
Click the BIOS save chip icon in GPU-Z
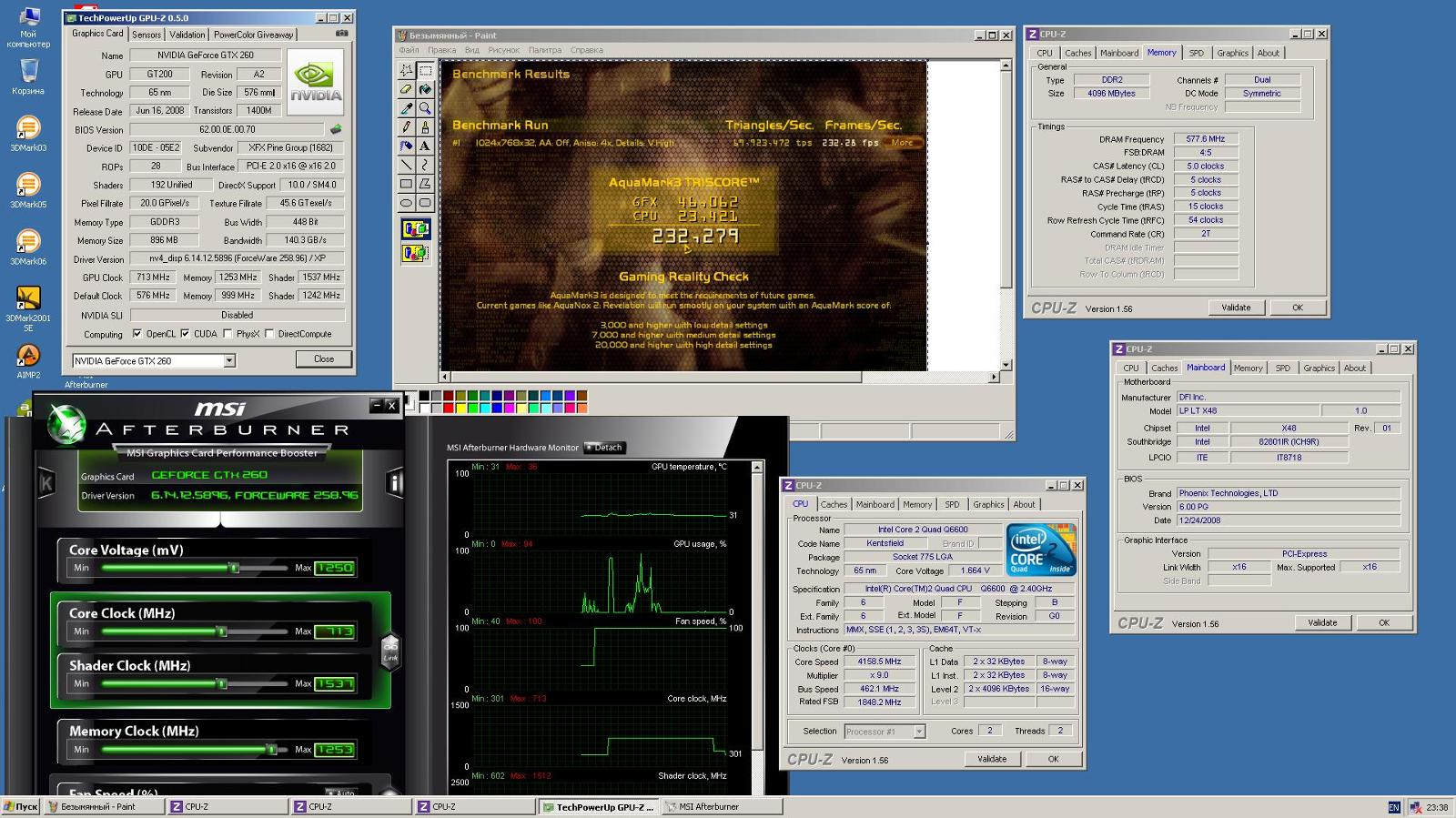point(336,129)
